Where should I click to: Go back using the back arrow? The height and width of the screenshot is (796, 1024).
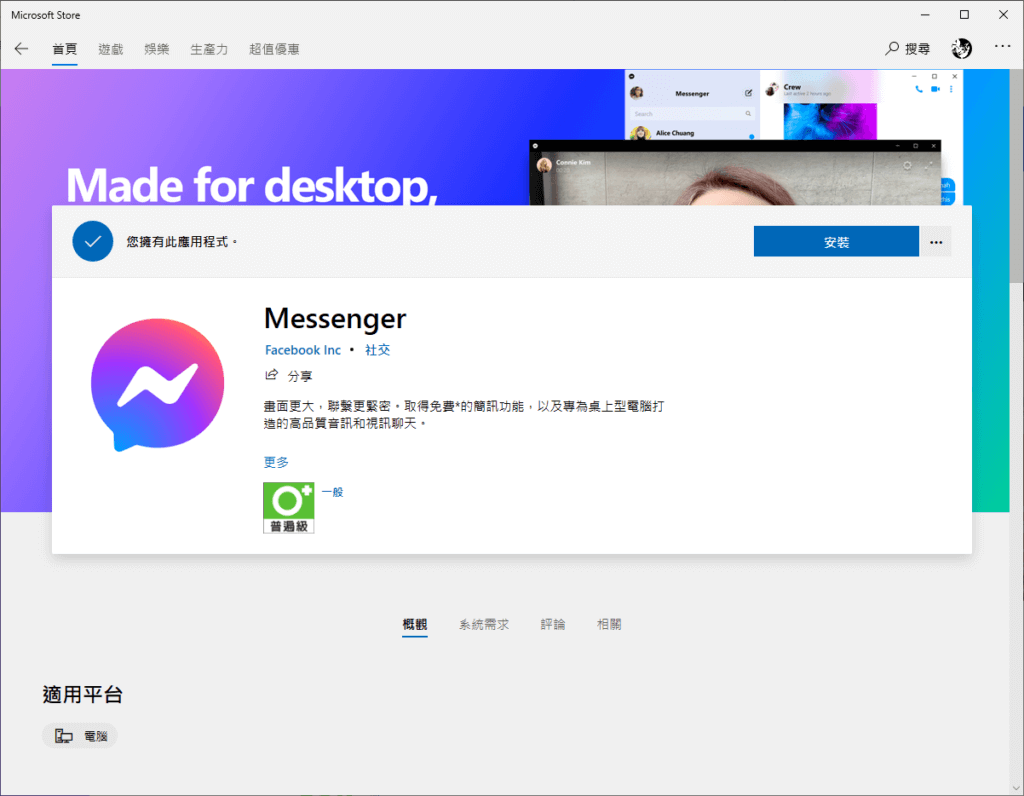click(22, 49)
